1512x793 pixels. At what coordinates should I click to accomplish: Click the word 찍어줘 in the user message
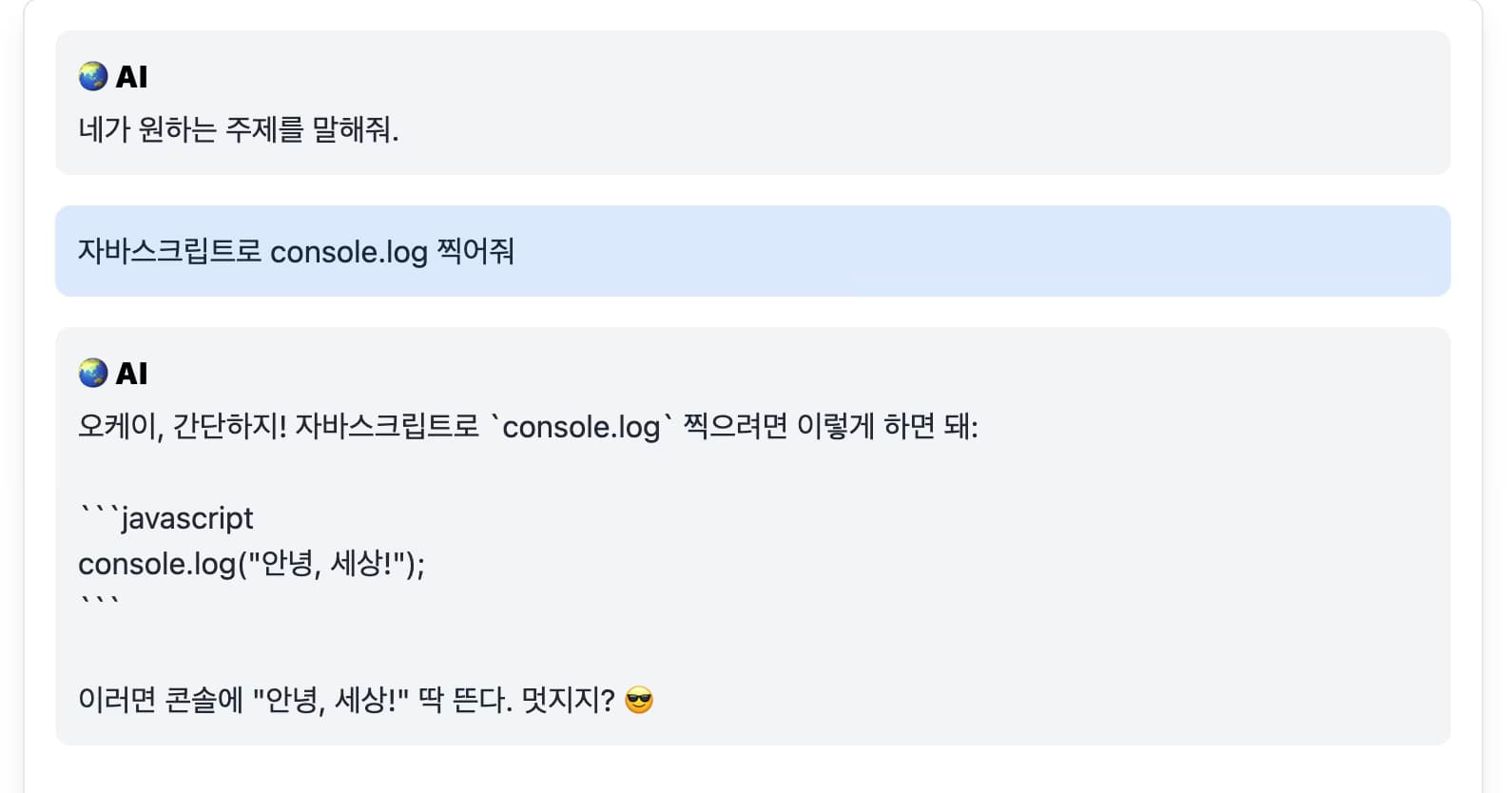tap(475, 251)
